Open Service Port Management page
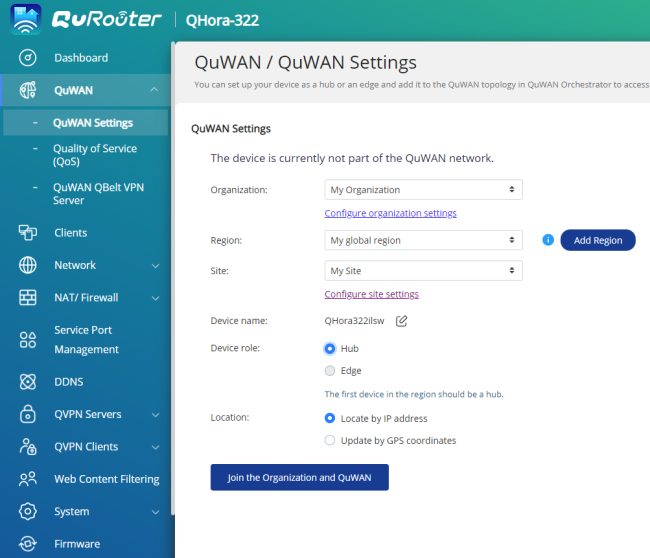The width and height of the screenshot is (650, 558). [86, 340]
